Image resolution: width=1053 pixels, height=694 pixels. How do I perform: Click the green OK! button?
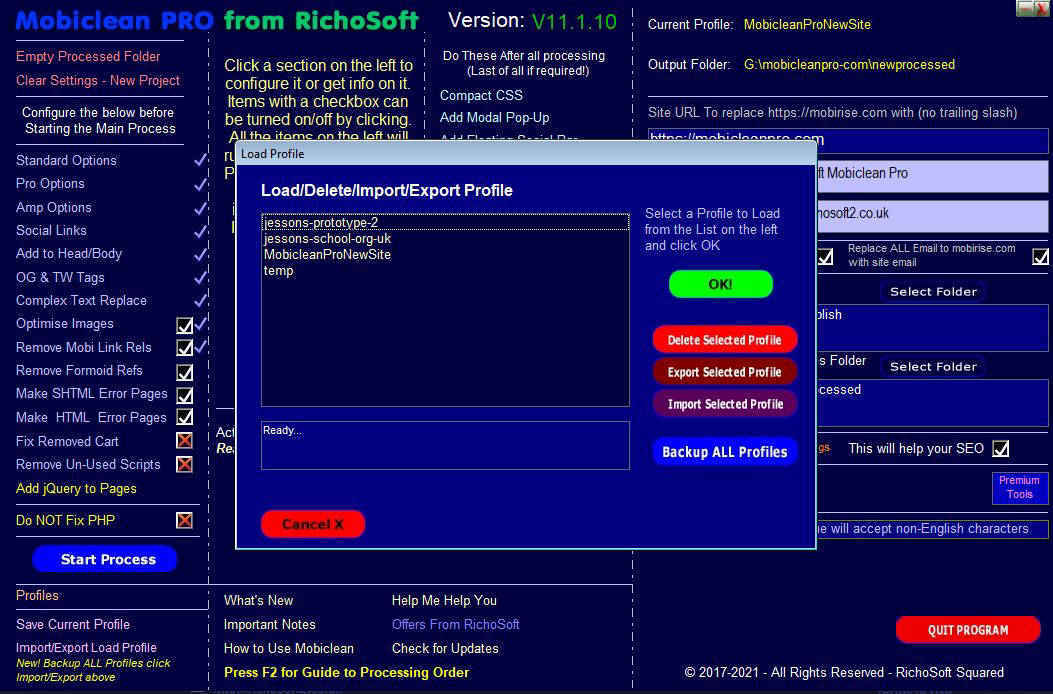coord(721,284)
